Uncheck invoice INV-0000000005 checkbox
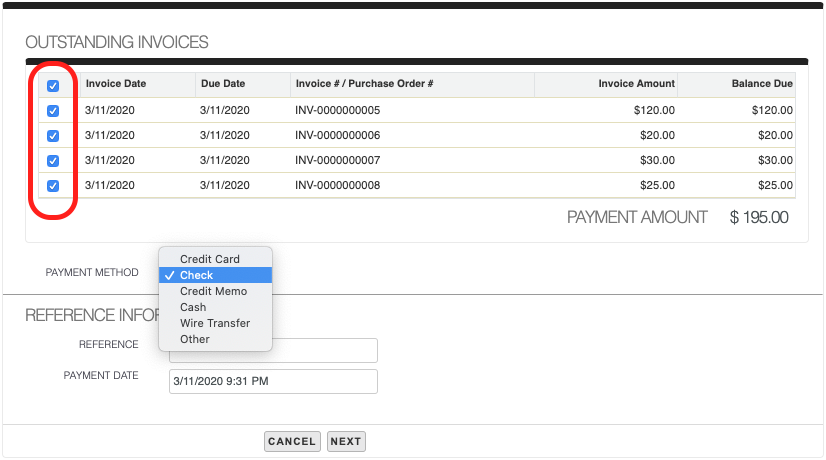This screenshot has height=460, width=826. (x=53, y=111)
